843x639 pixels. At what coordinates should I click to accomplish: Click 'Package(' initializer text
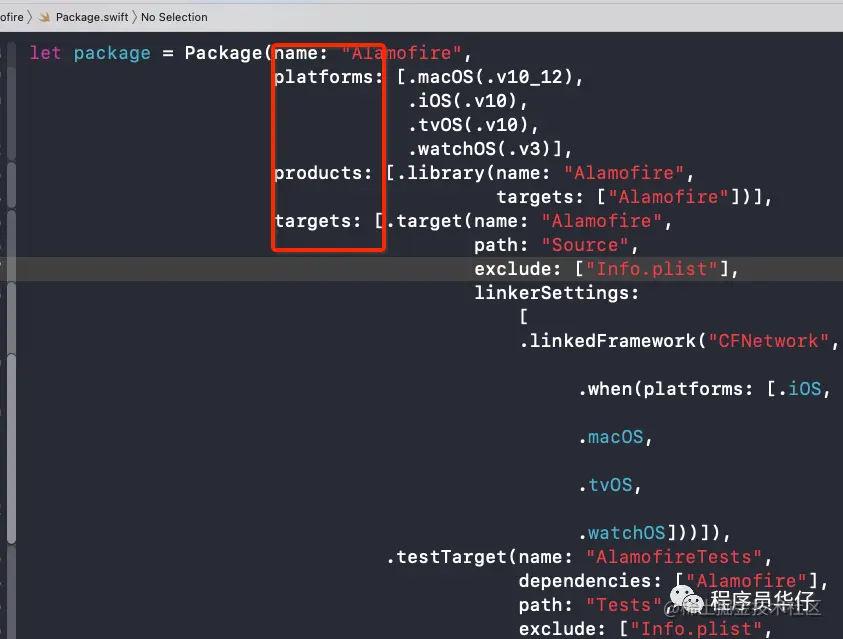(228, 53)
